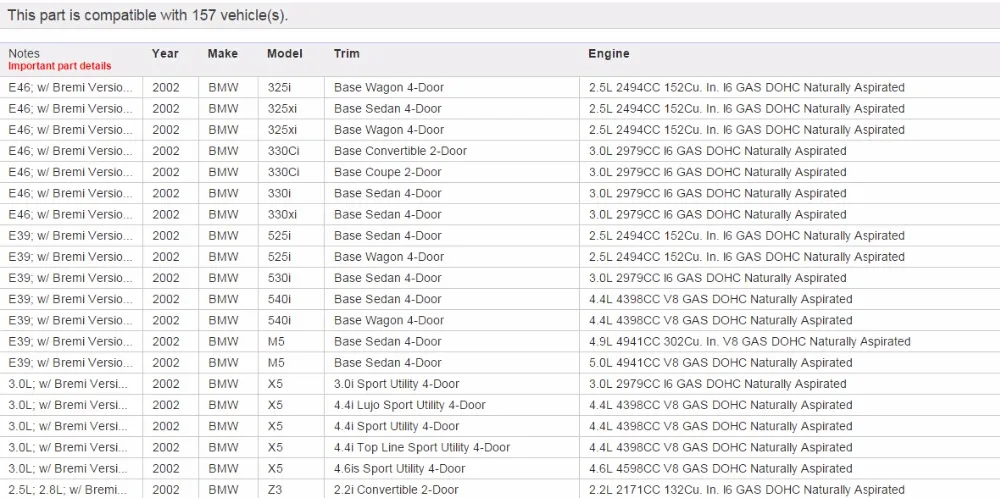The width and height of the screenshot is (1000, 498).
Task: Click the BMW make cell in Z3 row
Action: (x=223, y=490)
